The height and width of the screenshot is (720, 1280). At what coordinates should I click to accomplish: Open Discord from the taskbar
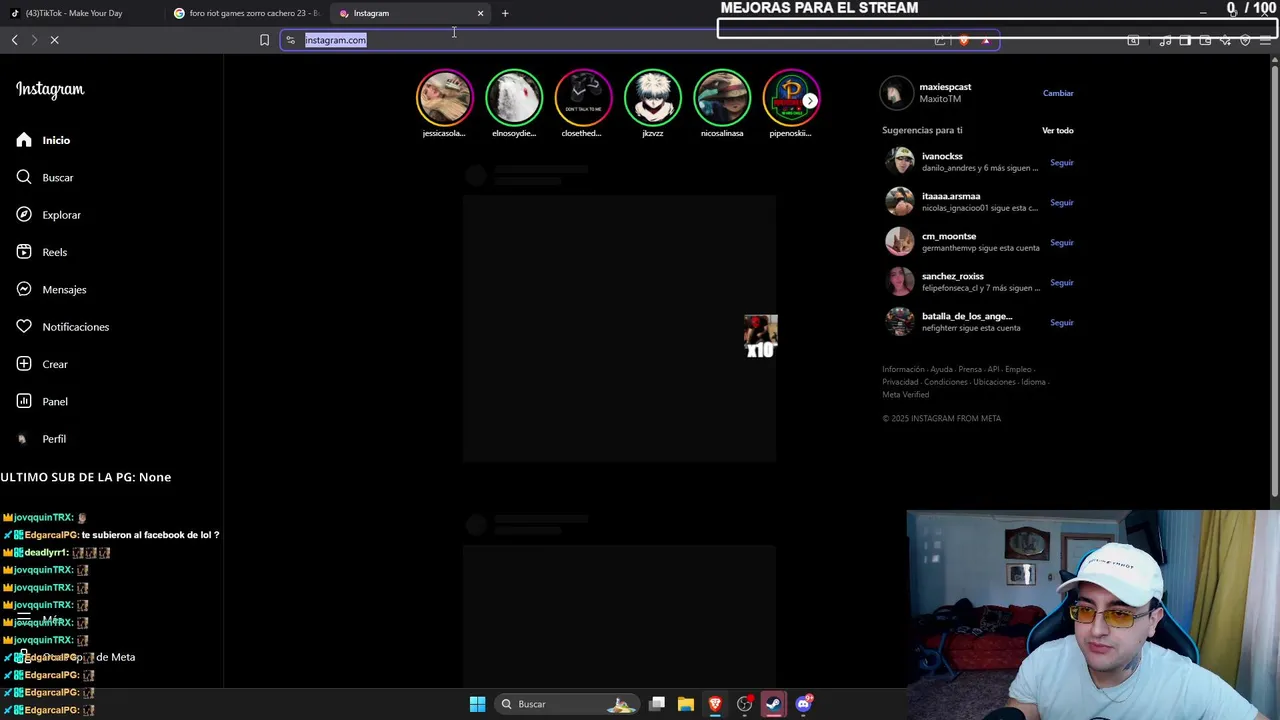coord(803,704)
